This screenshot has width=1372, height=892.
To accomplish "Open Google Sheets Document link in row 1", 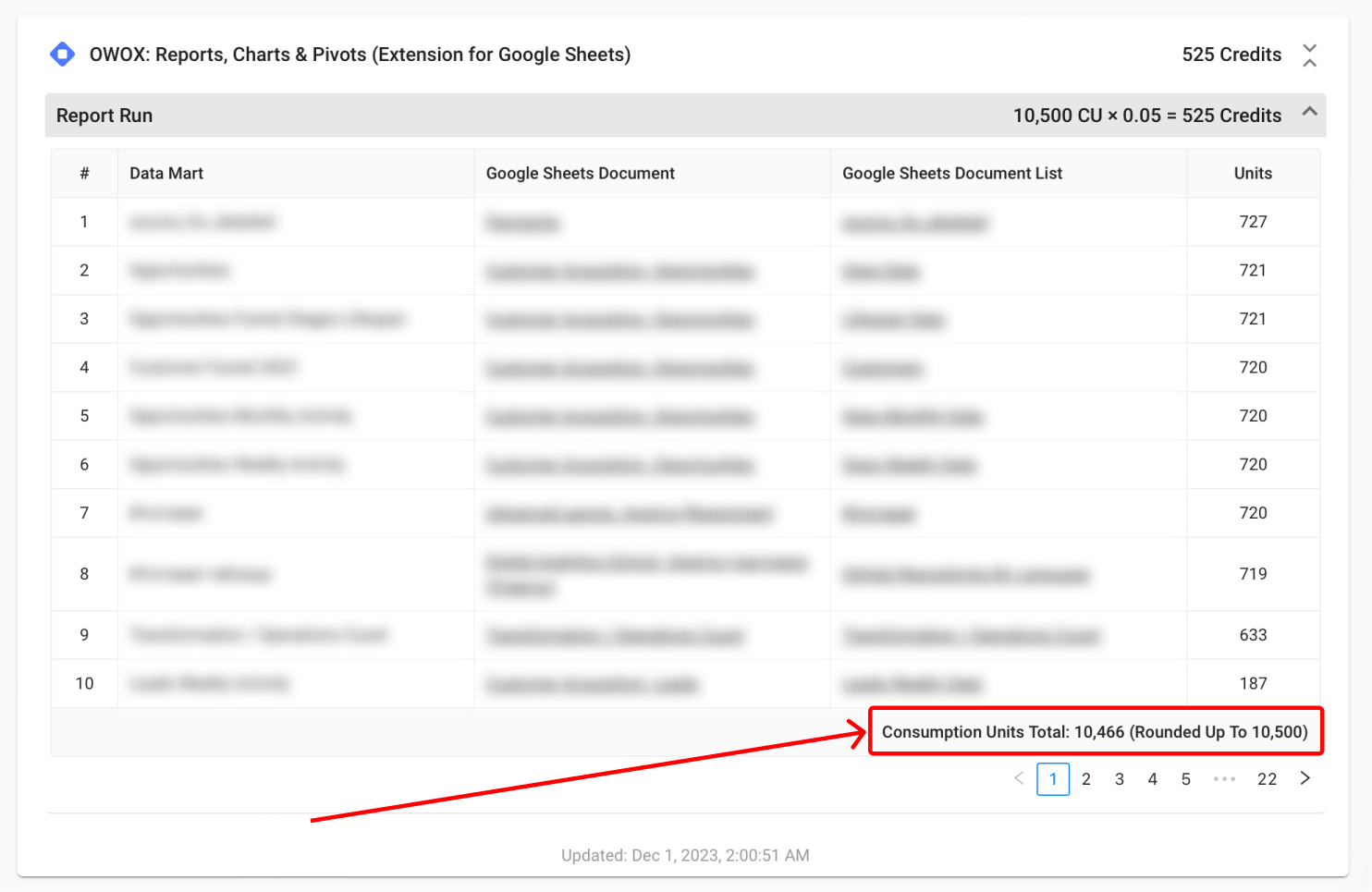I will tap(522, 223).
